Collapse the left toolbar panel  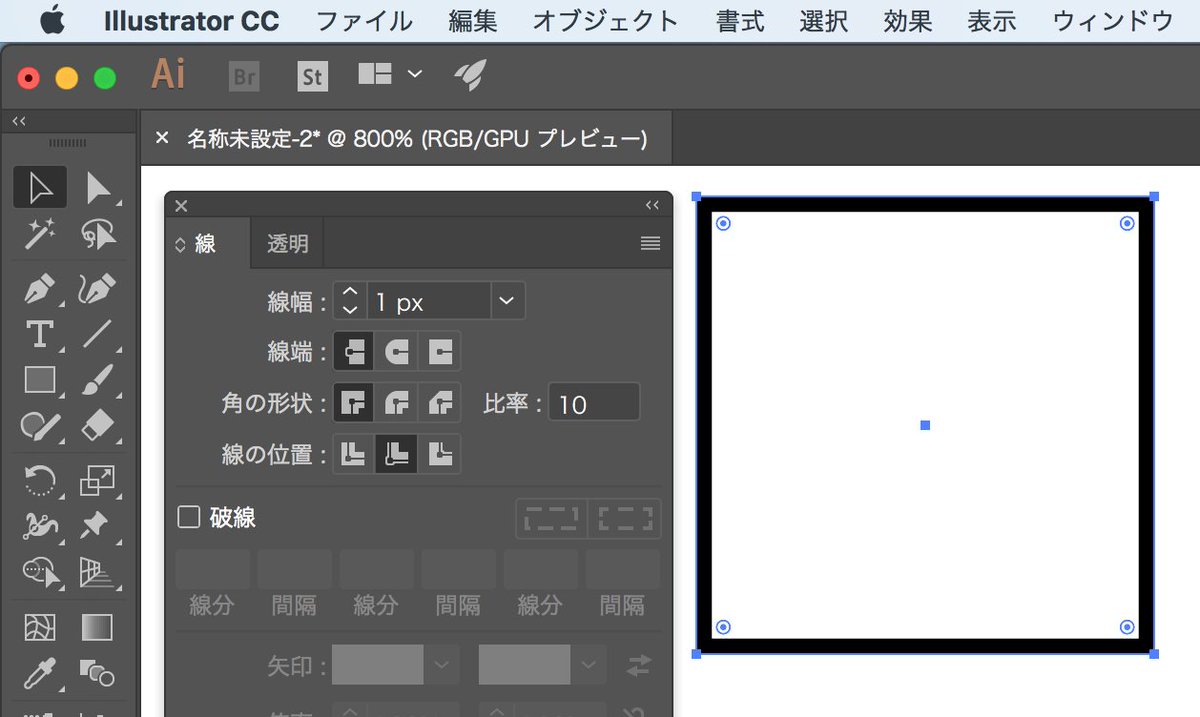[18, 120]
